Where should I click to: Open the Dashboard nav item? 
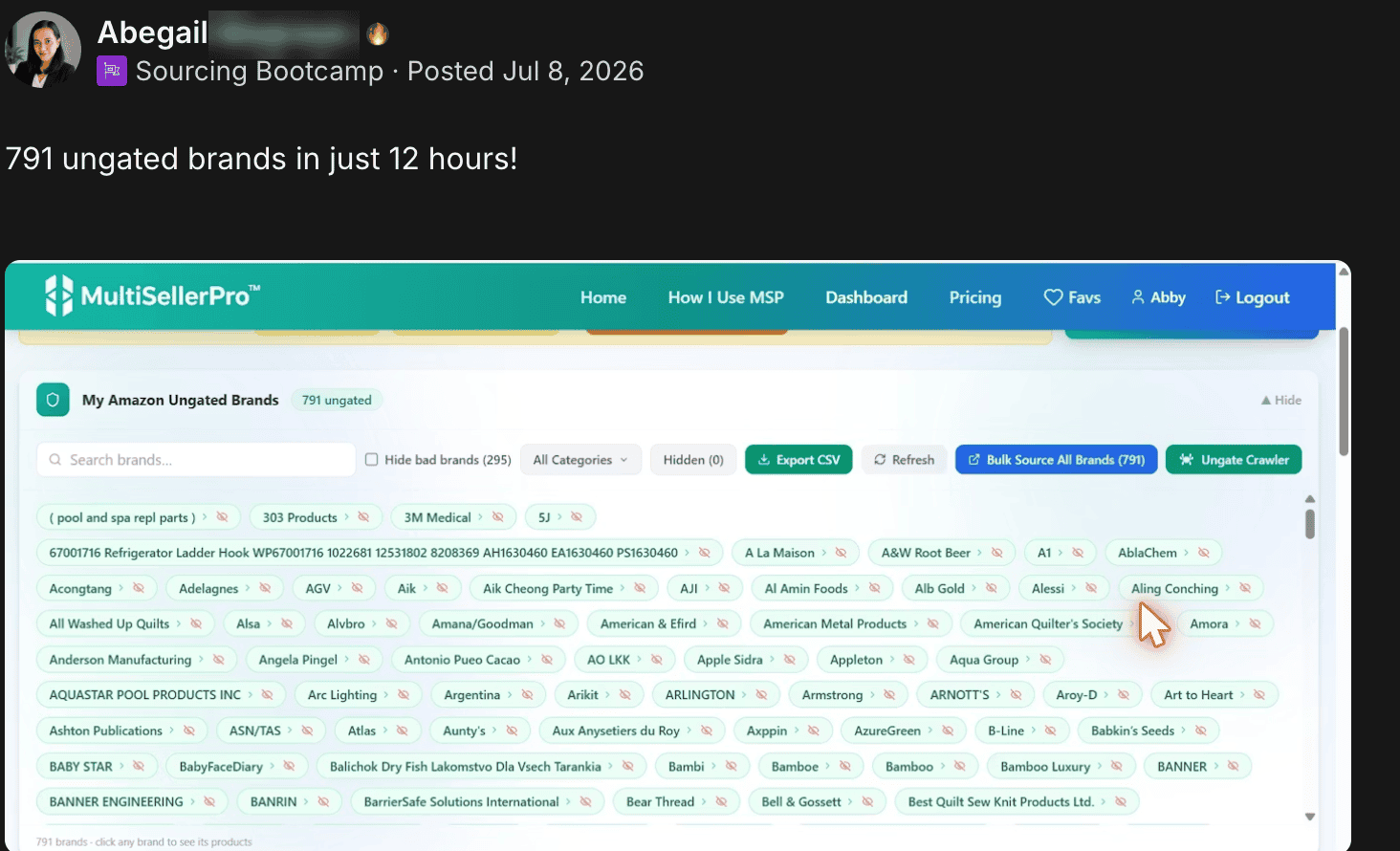point(866,297)
